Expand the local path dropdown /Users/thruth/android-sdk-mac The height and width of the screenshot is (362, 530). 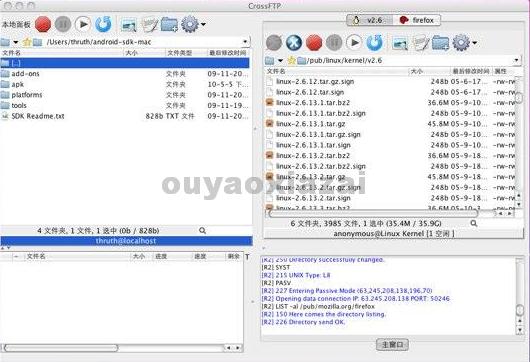pyautogui.click(x=245, y=42)
